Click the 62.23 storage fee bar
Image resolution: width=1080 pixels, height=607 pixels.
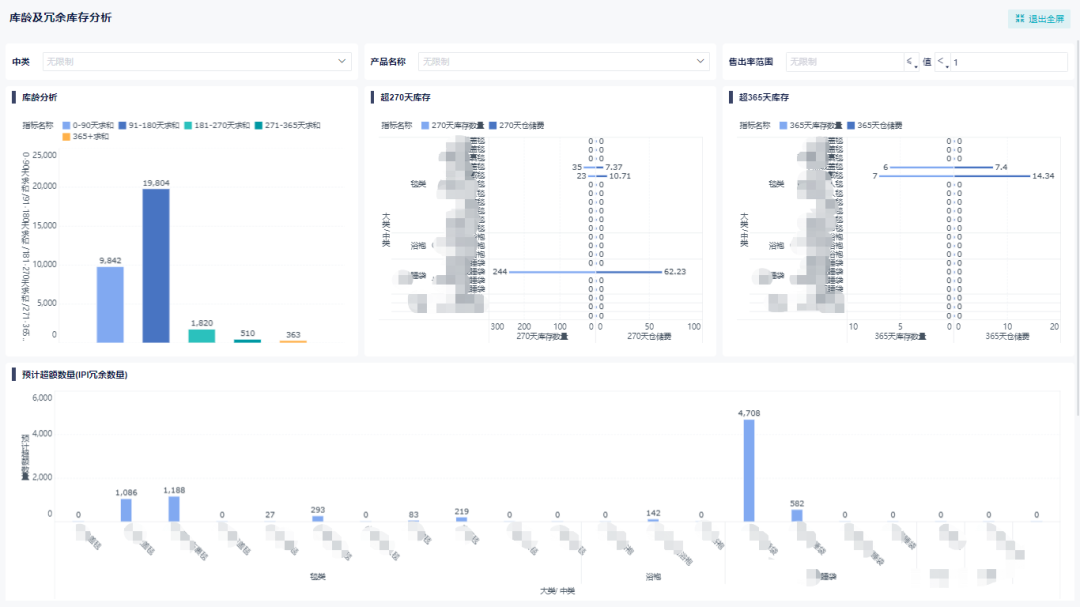point(630,272)
